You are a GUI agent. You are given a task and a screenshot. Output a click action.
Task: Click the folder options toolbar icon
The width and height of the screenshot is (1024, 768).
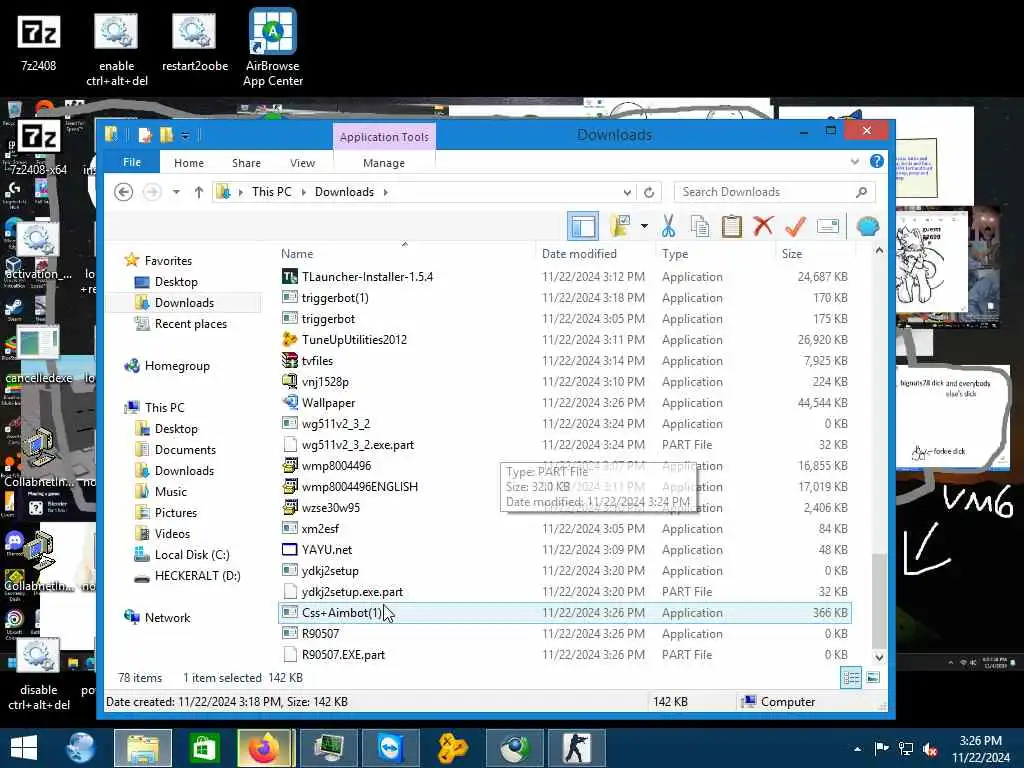pyautogui.click(x=620, y=226)
